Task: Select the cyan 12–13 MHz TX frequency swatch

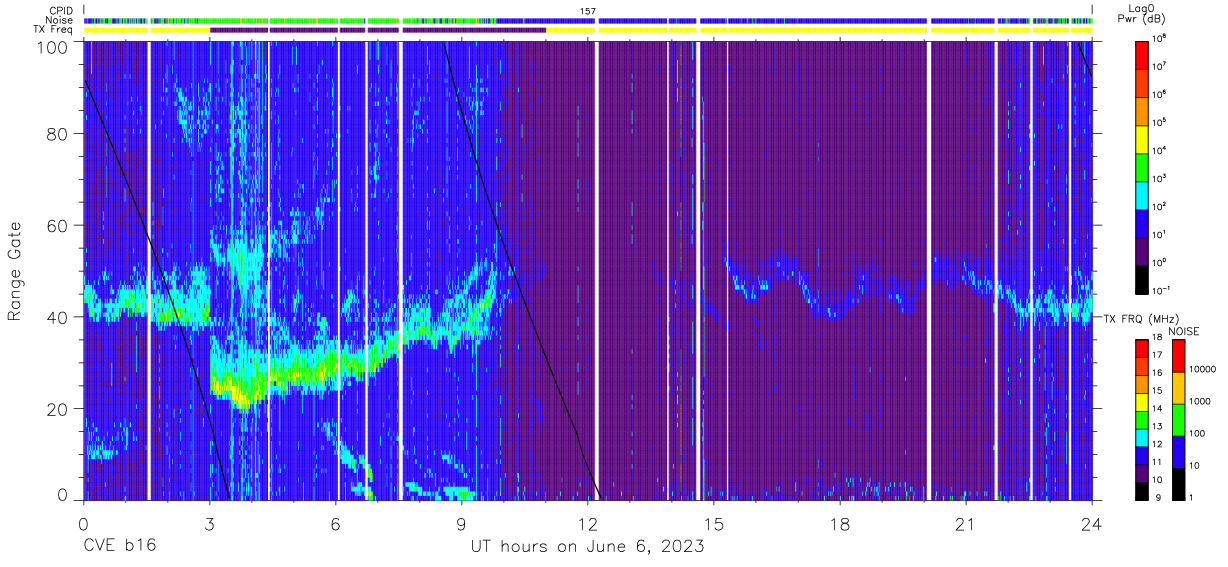Action: [x=1141, y=437]
